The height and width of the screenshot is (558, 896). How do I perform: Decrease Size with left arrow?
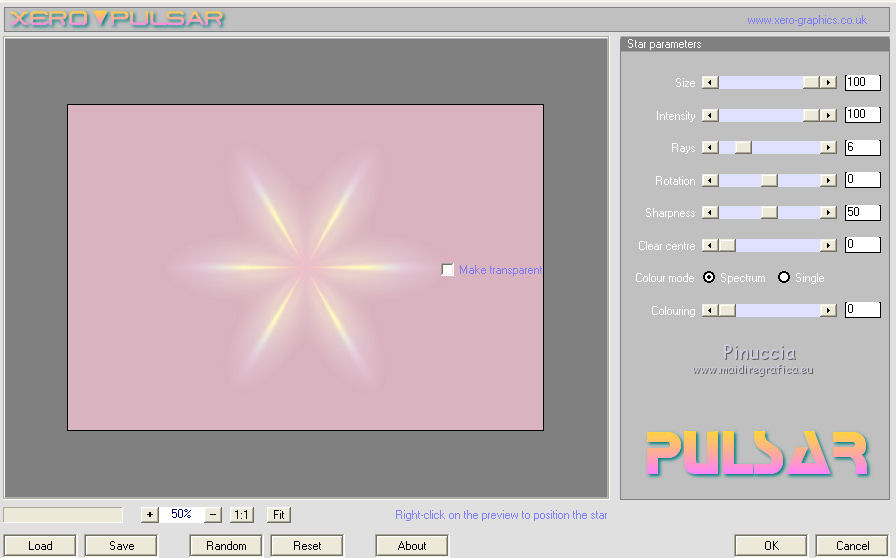710,82
